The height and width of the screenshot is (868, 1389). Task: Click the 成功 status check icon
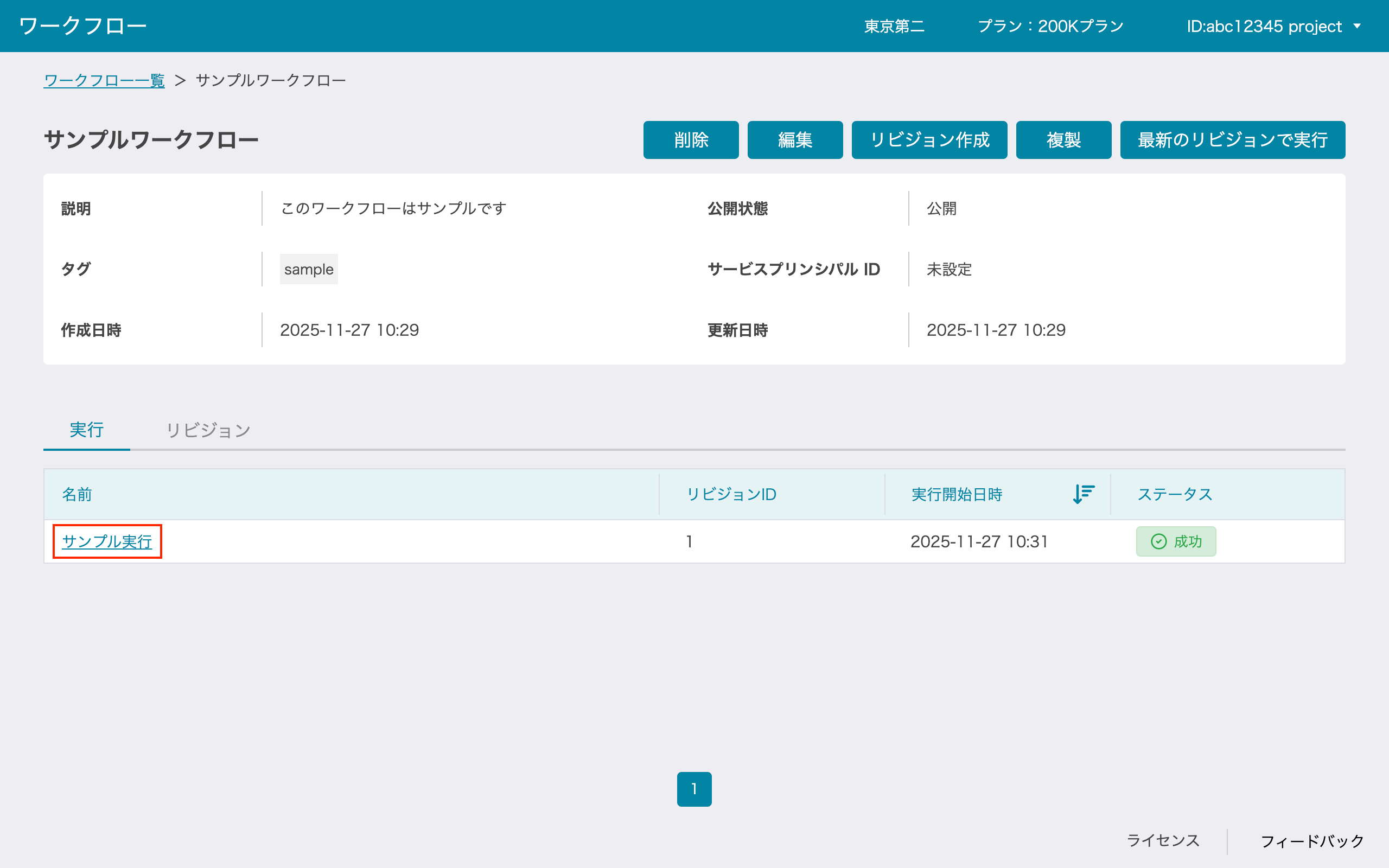pos(1158,541)
